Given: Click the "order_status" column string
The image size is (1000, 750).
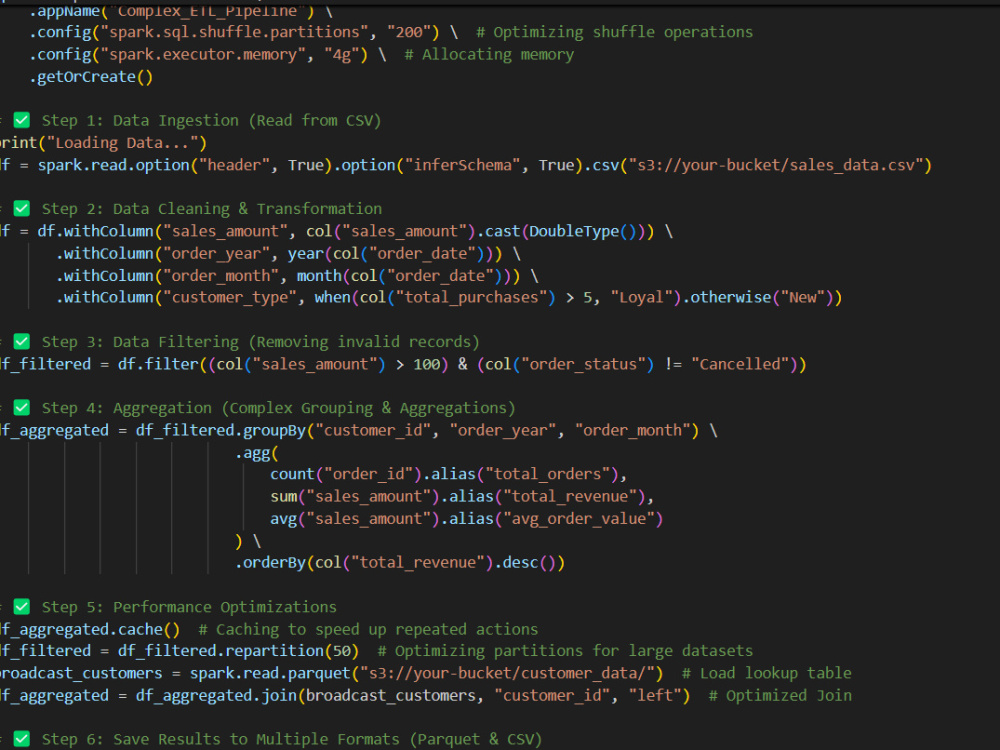Looking at the screenshot, I should [x=583, y=364].
